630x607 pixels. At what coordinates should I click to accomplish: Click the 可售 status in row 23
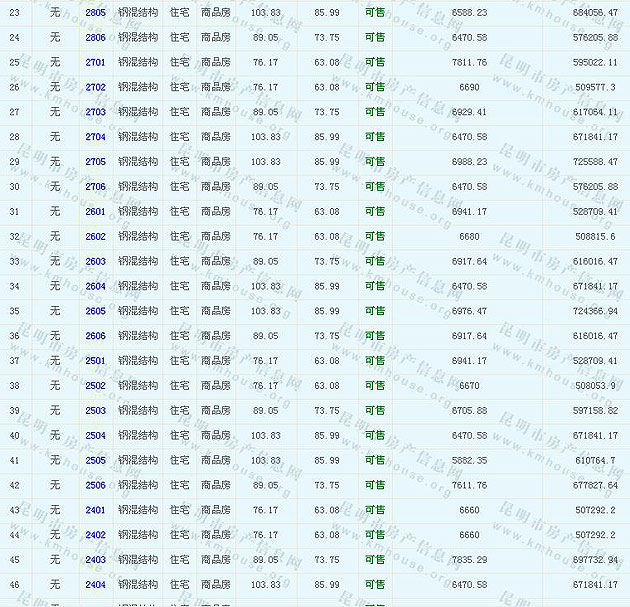pos(375,12)
